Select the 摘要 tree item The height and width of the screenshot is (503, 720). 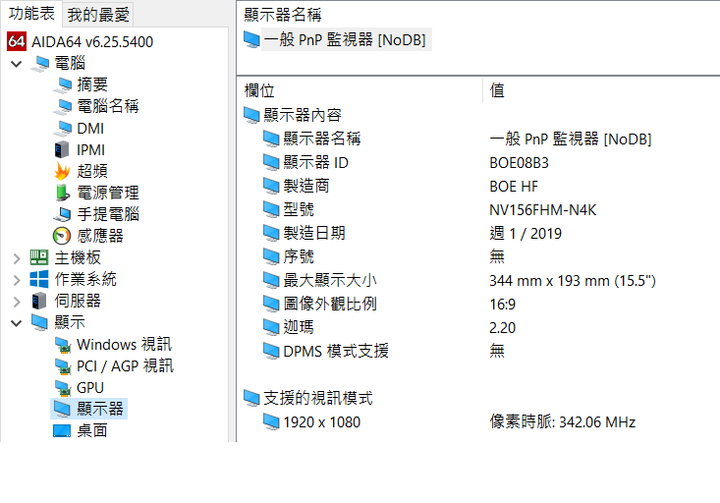[x=92, y=85]
